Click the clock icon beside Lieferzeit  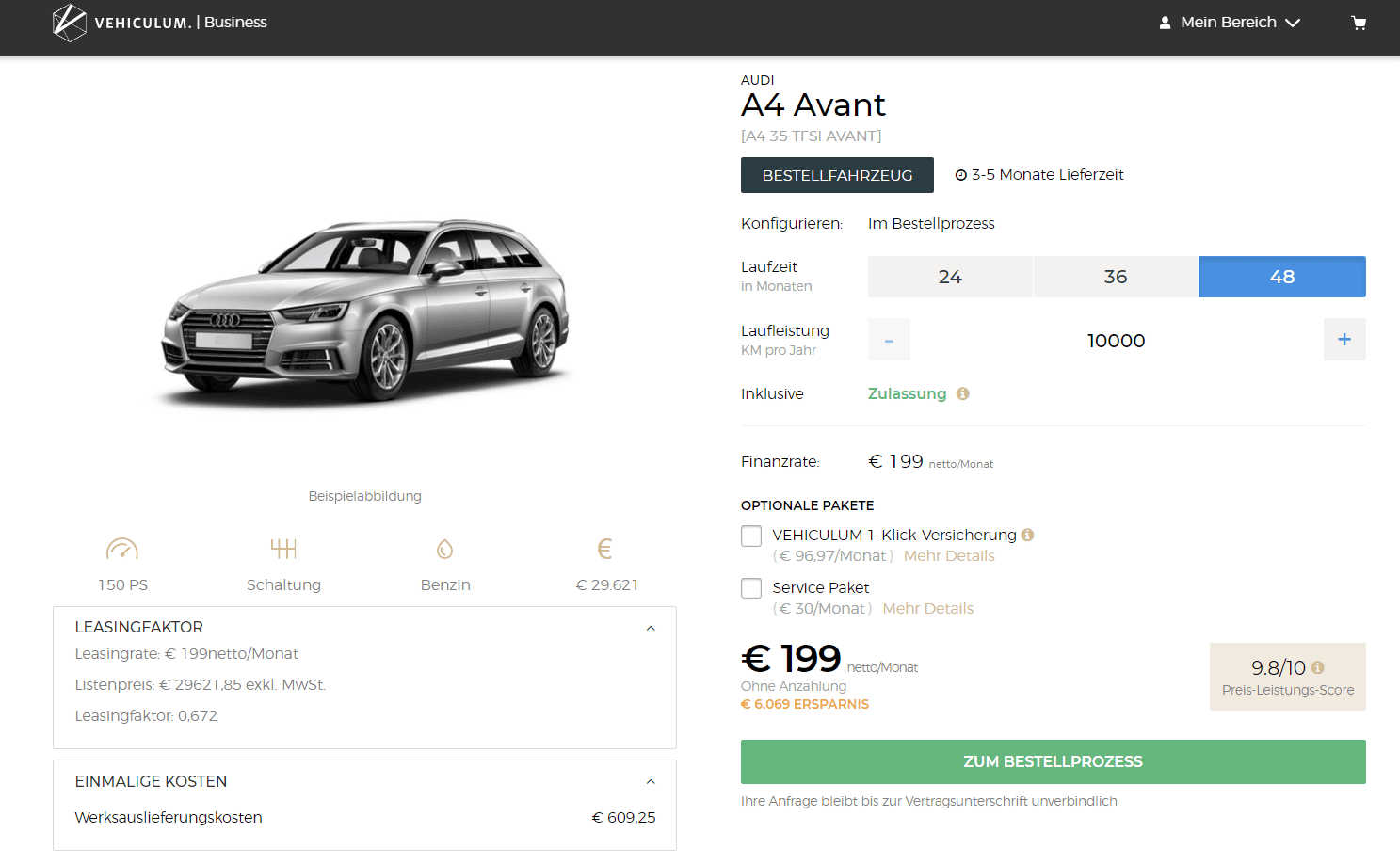[961, 175]
